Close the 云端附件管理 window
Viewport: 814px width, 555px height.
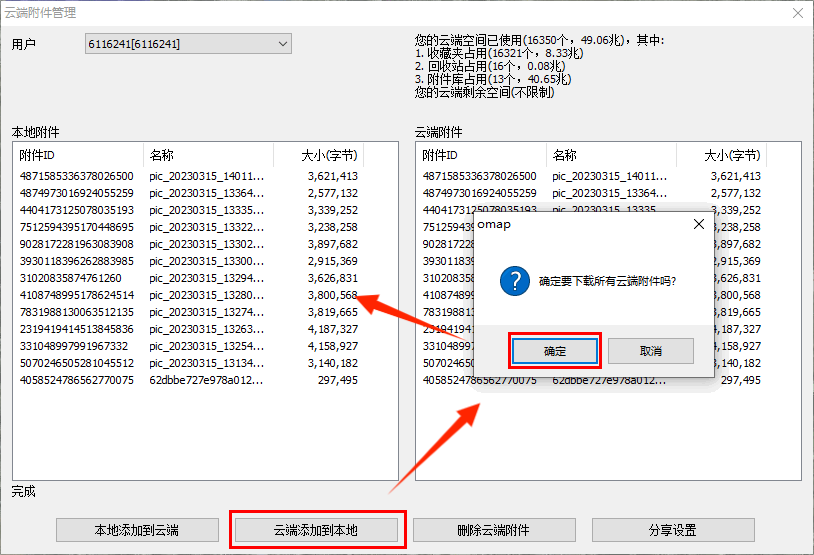point(797,13)
